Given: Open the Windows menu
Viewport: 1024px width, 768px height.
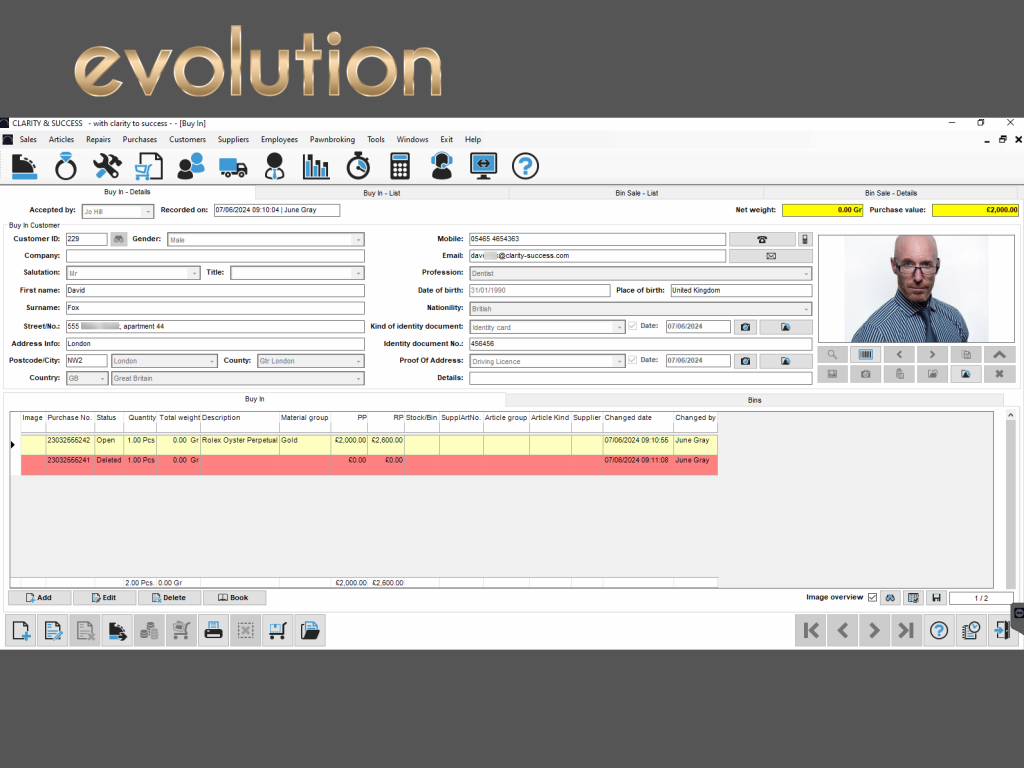Looking at the screenshot, I should pos(412,140).
